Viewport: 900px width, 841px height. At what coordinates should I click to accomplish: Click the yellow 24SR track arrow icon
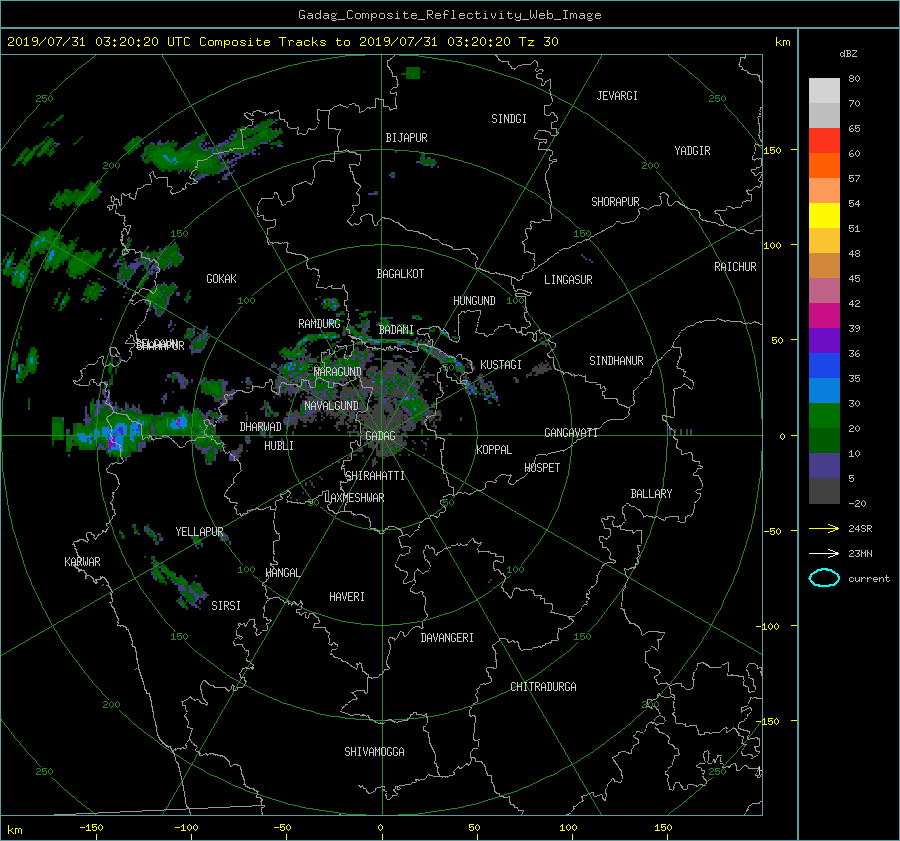pos(824,528)
